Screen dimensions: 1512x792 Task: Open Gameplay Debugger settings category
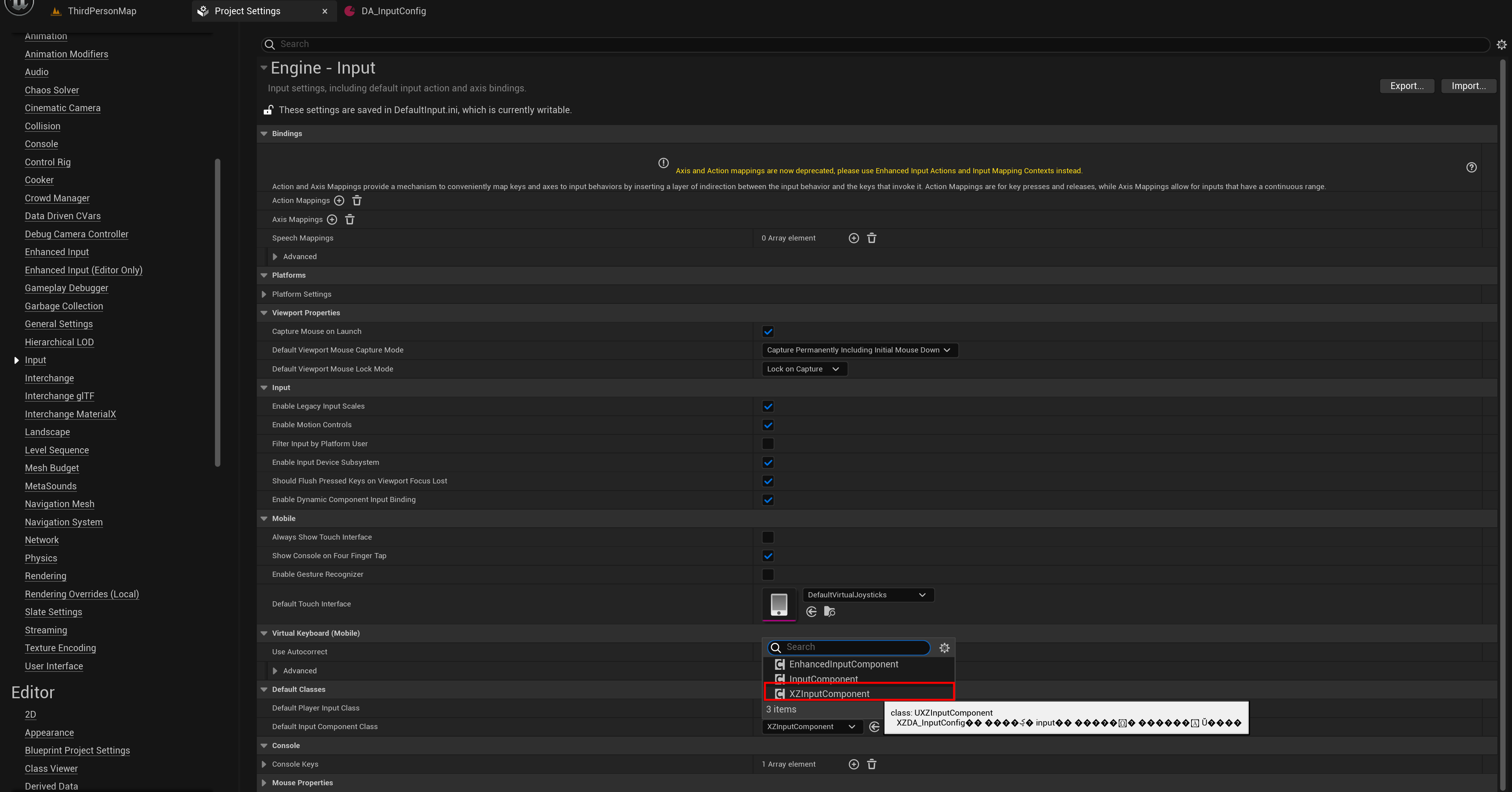tap(66, 288)
